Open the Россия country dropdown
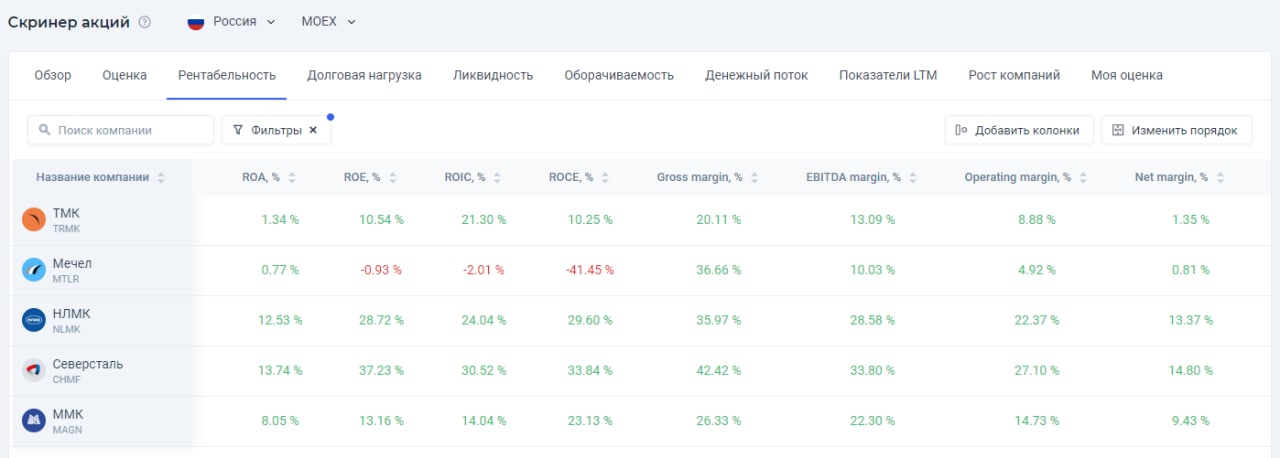Image resolution: width=1280 pixels, height=458 pixels. tap(231, 22)
